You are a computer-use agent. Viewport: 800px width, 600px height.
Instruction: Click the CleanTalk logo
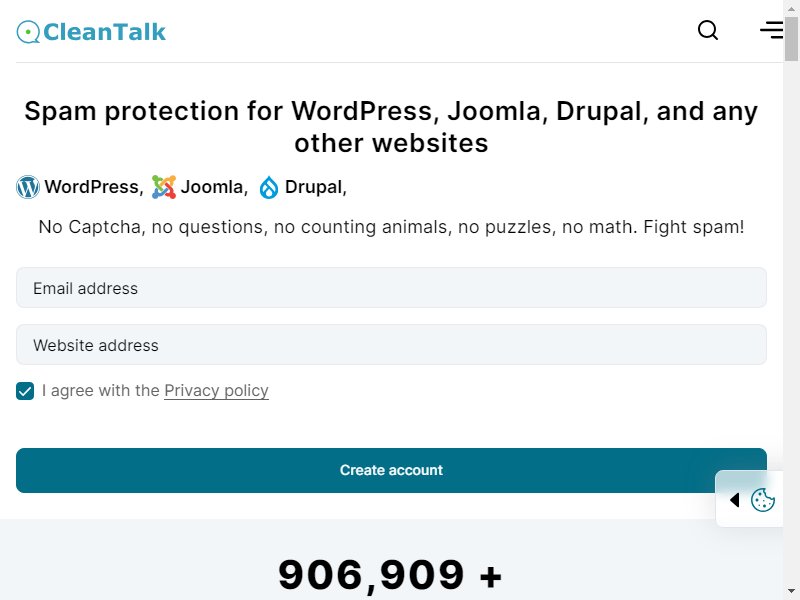(x=91, y=32)
